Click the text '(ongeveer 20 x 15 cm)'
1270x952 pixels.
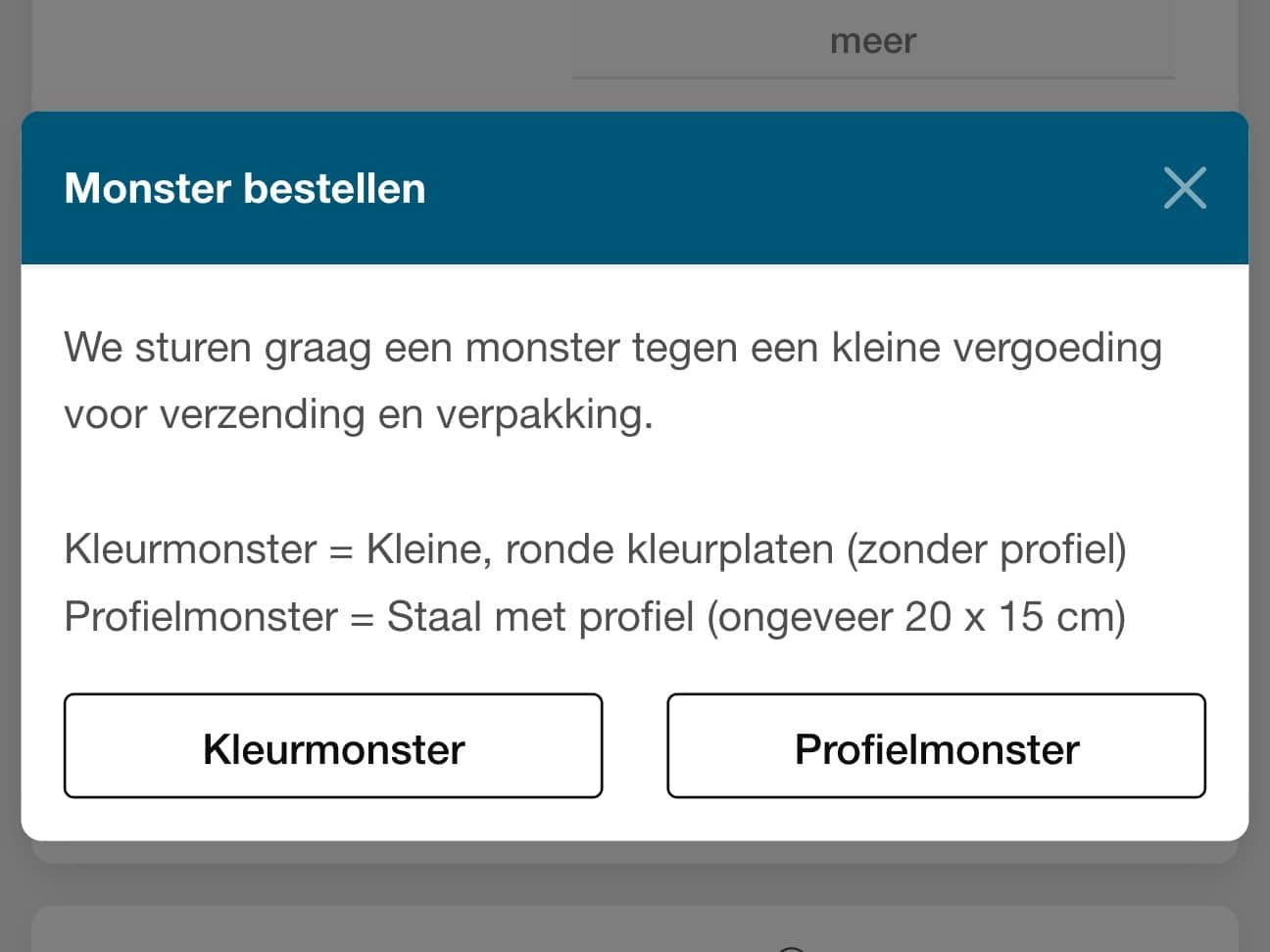(916, 617)
